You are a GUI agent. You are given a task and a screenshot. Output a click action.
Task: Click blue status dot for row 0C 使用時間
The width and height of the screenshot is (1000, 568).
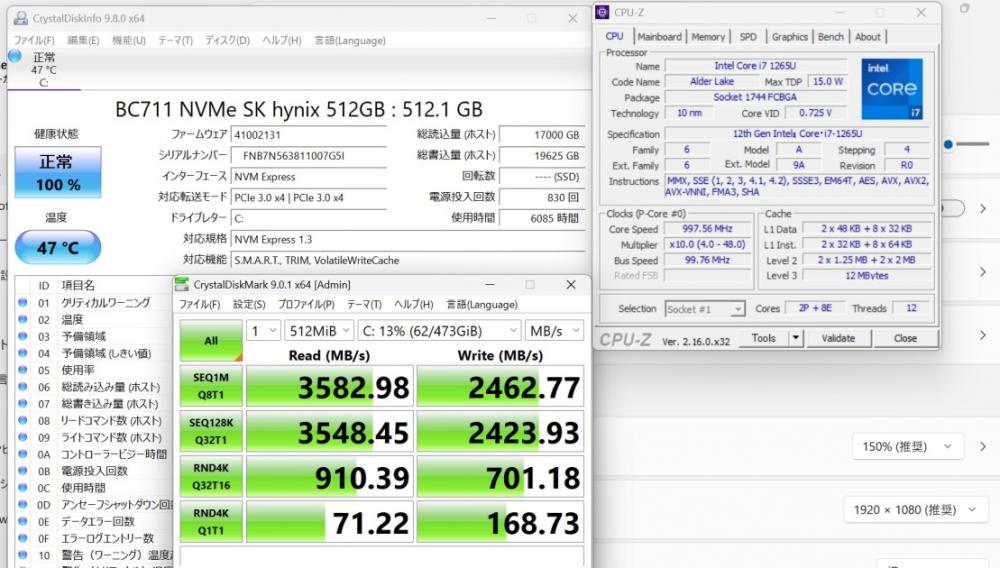coord(23,488)
